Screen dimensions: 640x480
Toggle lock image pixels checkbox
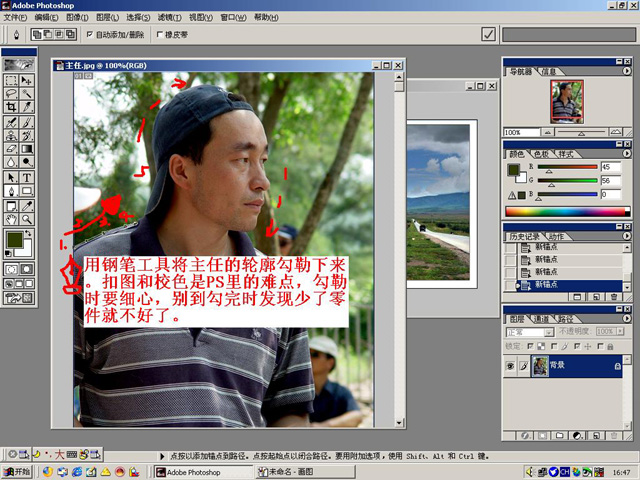pos(554,346)
